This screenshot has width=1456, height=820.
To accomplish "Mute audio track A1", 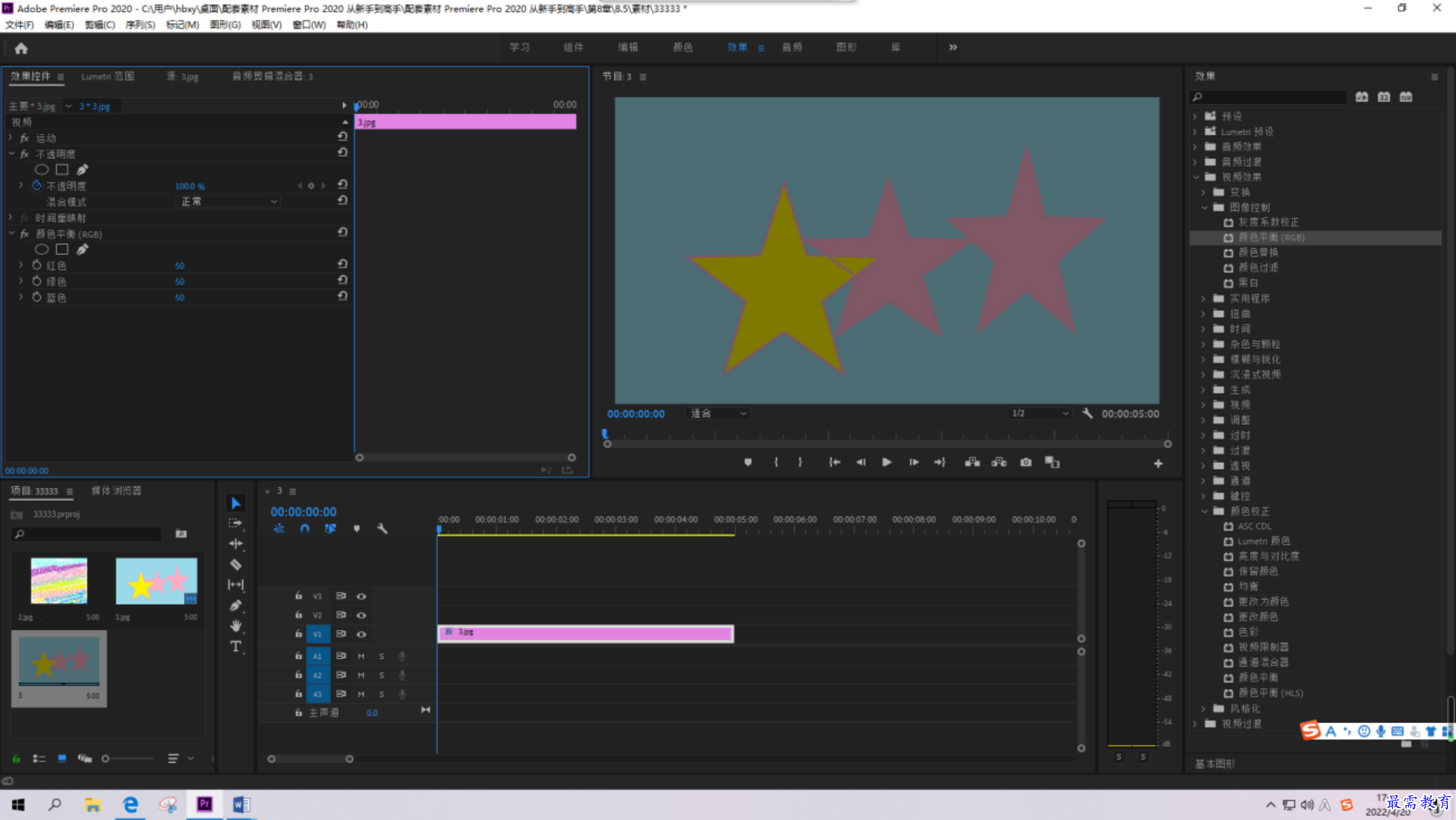I will tap(361, 656).
